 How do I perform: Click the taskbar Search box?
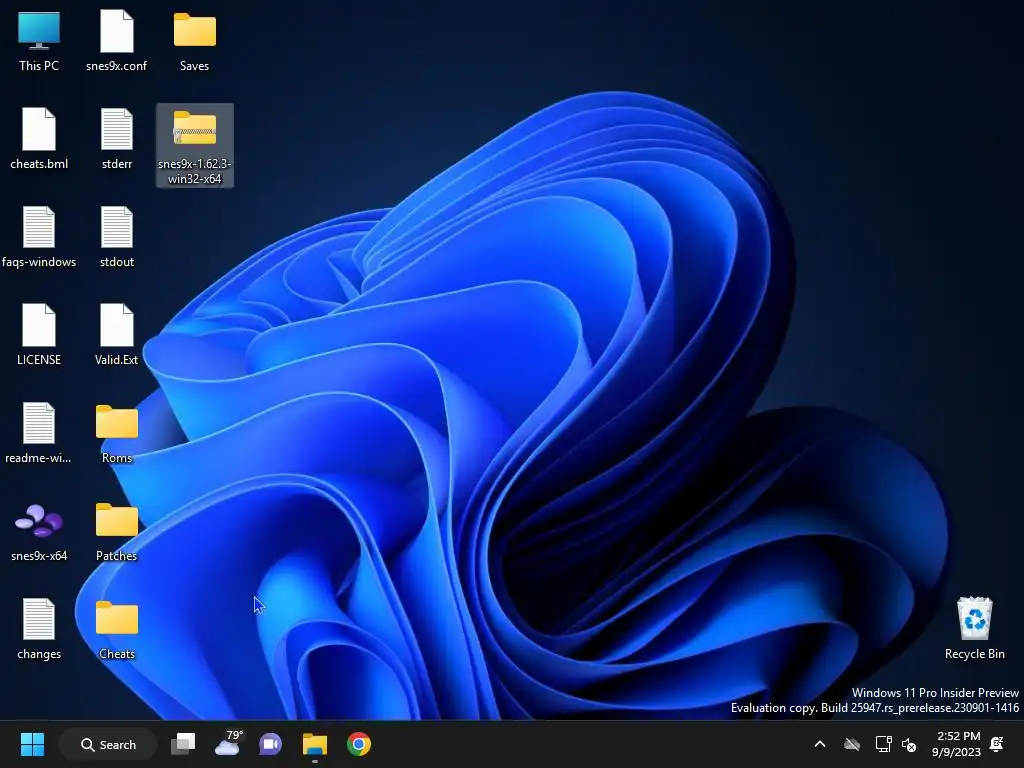[108, 744]
